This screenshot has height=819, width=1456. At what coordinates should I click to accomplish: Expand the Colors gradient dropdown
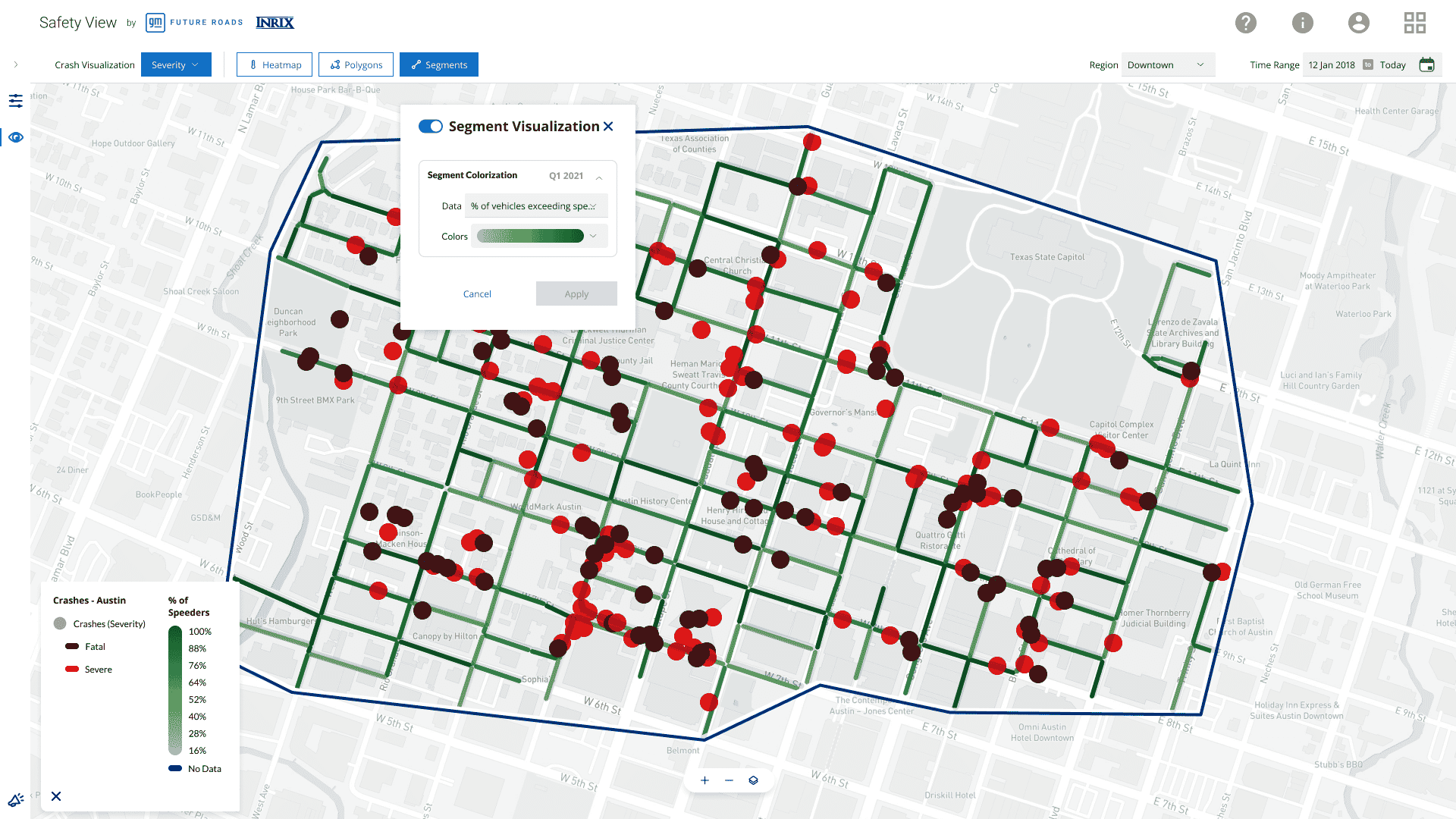coord(590,236)
